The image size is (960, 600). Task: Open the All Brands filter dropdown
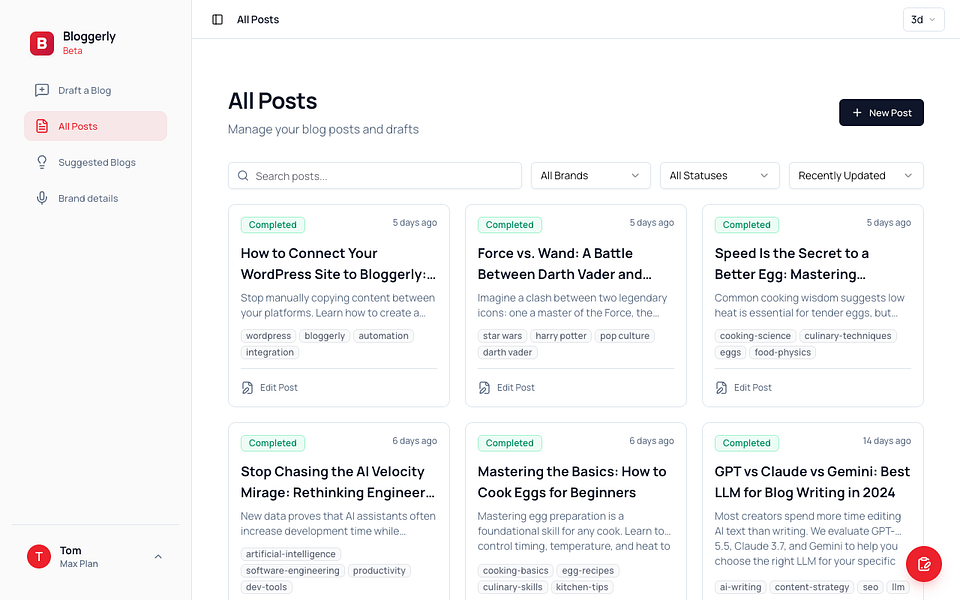pyautogui.click(x=590, y=176)
